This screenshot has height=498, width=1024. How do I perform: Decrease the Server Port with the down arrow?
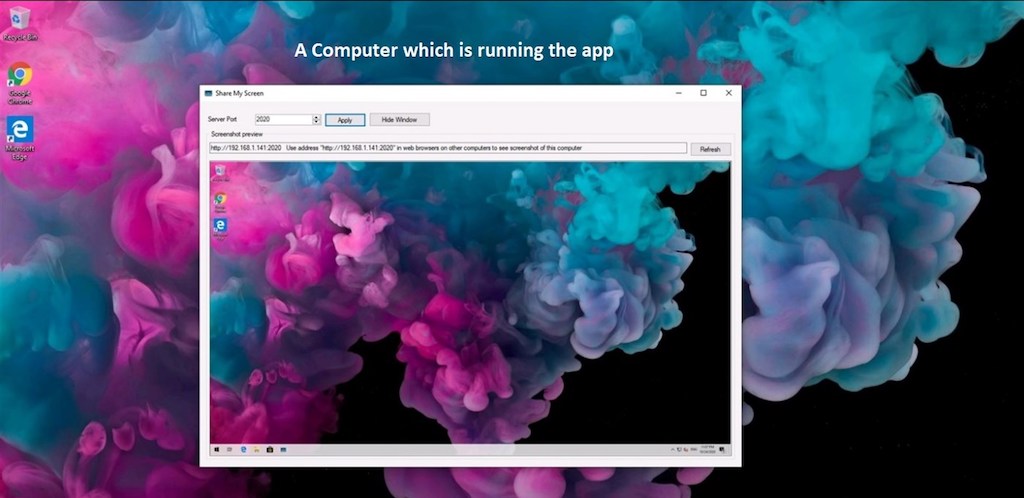317,122
